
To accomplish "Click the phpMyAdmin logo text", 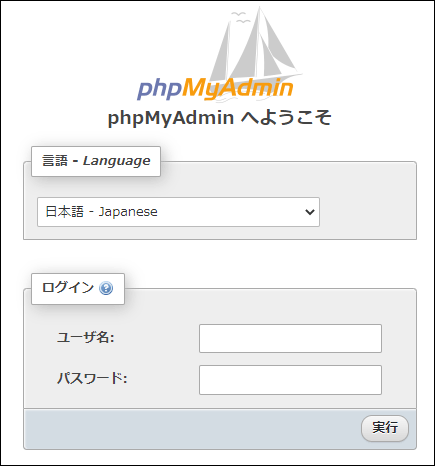I will [215, 89].
